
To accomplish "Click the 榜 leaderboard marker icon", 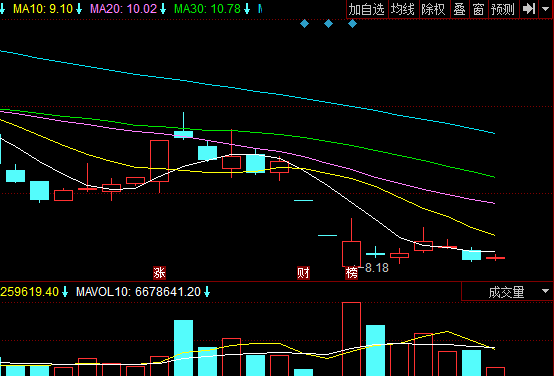I will click(352, 273).
